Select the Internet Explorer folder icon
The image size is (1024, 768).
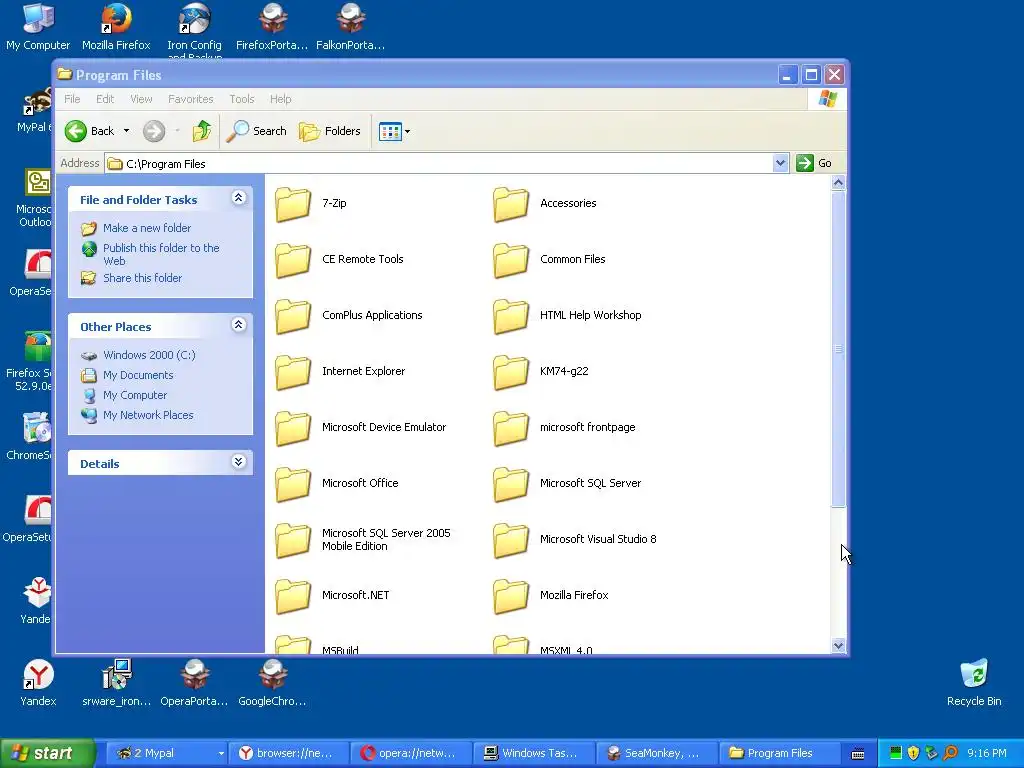coord(293,372)
